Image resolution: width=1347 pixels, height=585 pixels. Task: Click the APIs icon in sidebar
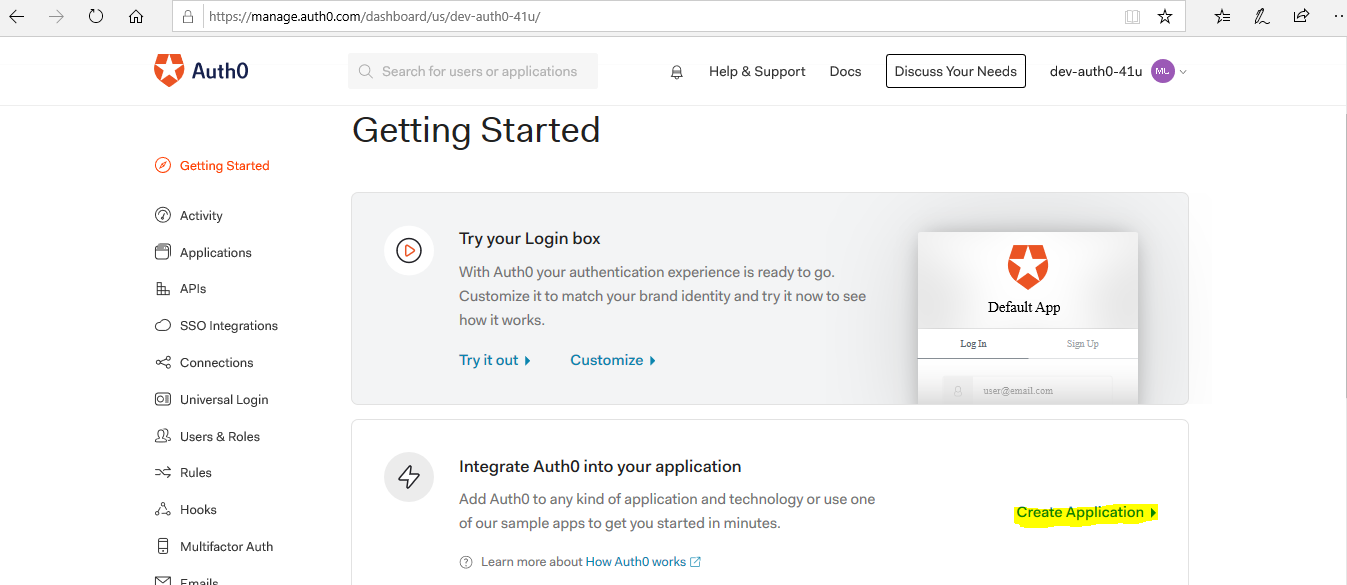[163, 289]
